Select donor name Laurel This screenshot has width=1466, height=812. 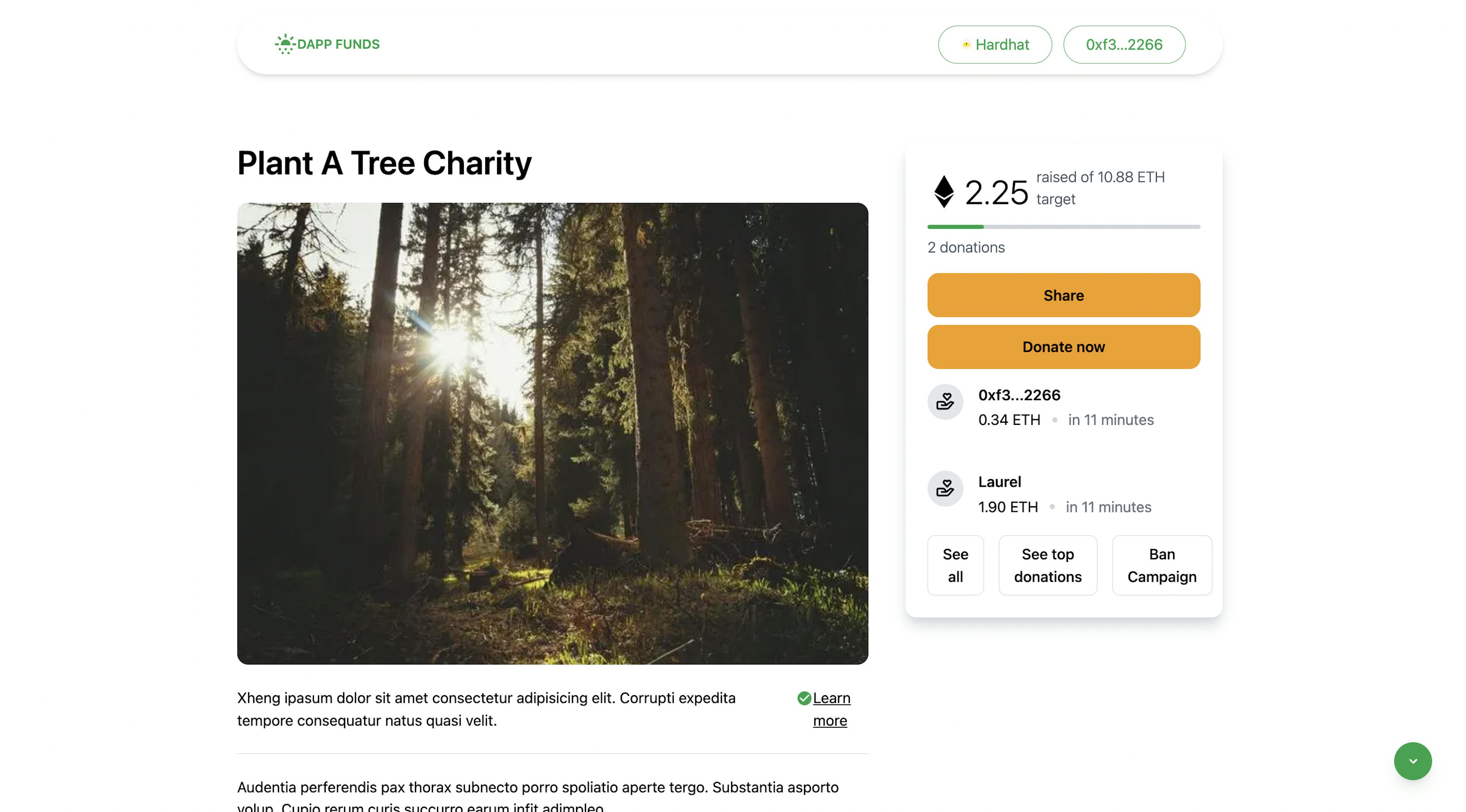[x=999, y=482]
